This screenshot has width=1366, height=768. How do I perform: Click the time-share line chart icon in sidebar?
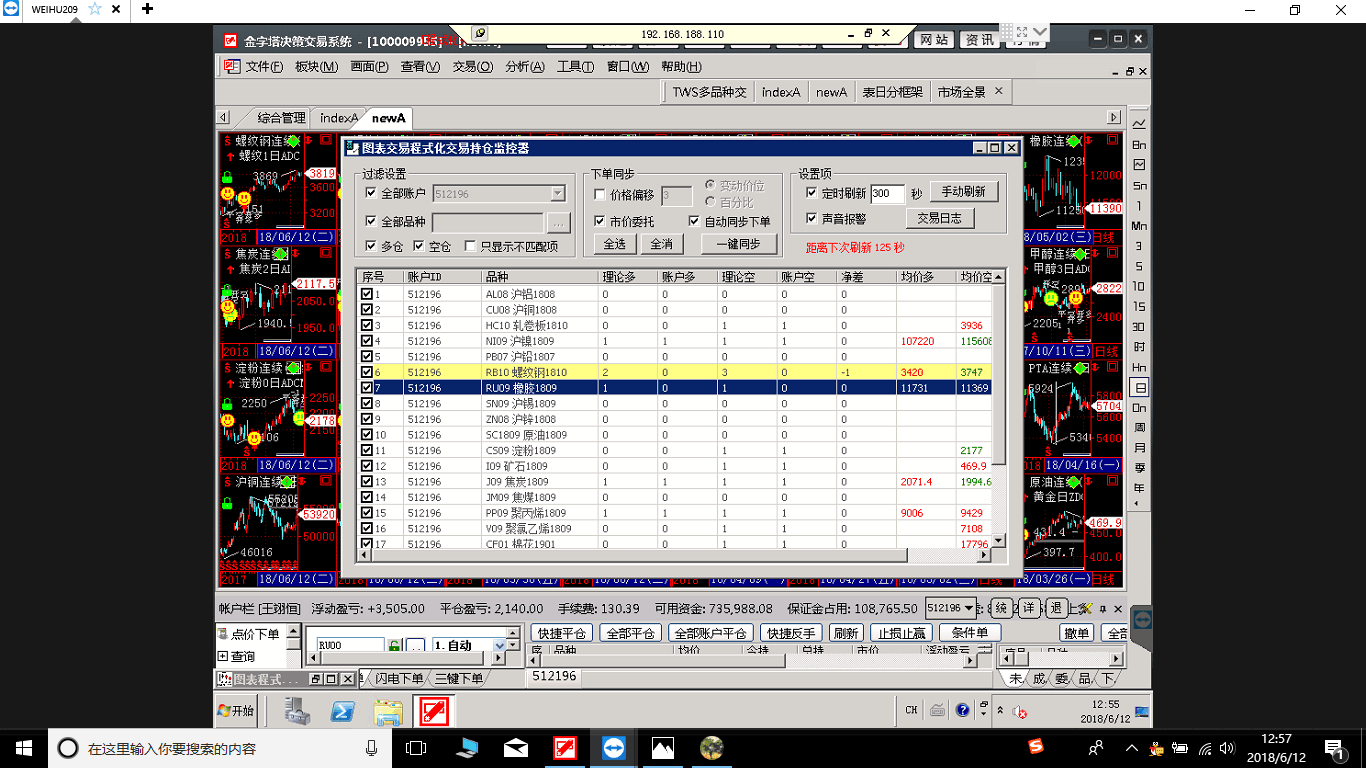[1139, 124]
